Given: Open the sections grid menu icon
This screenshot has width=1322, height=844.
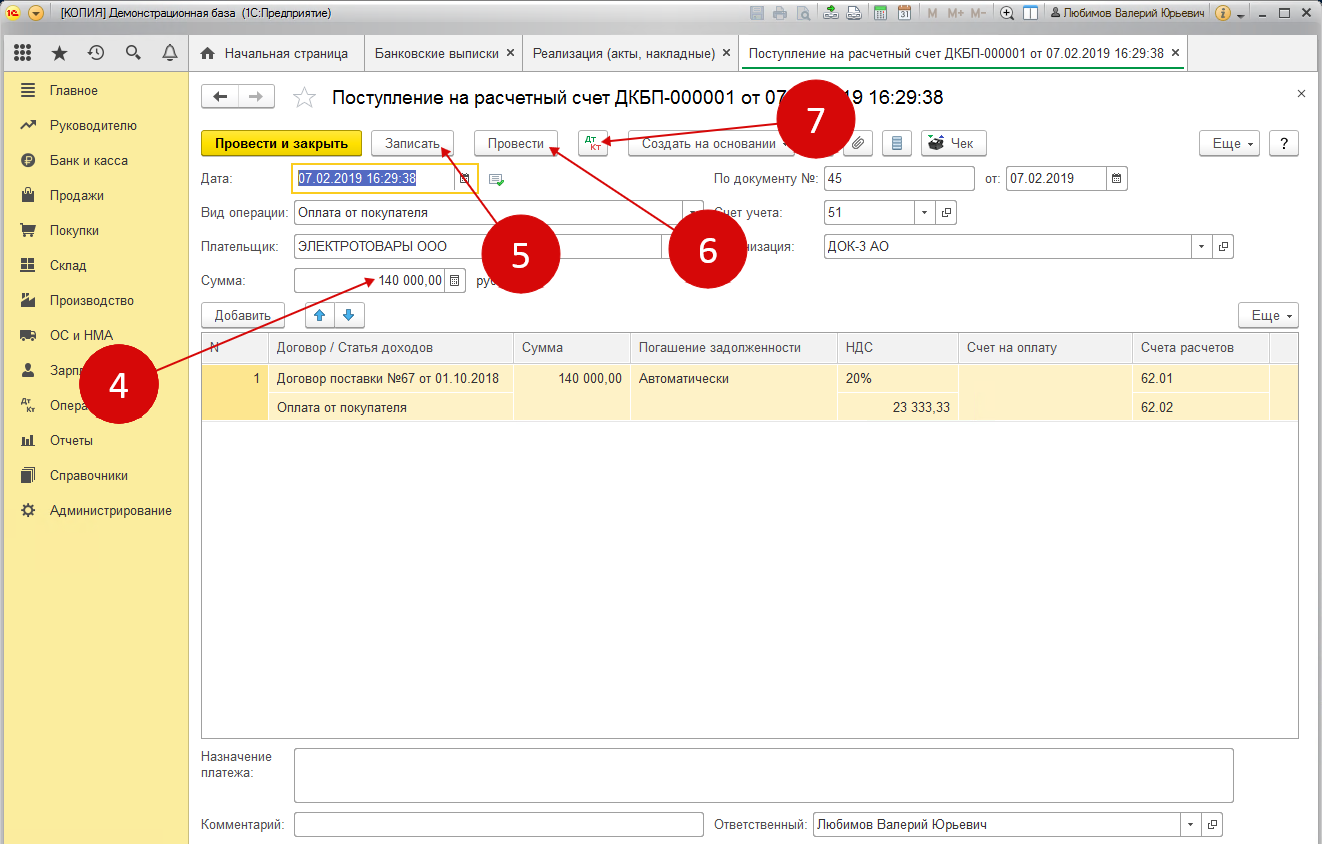Looking at the screenshot, I should (x=22, y=53).
